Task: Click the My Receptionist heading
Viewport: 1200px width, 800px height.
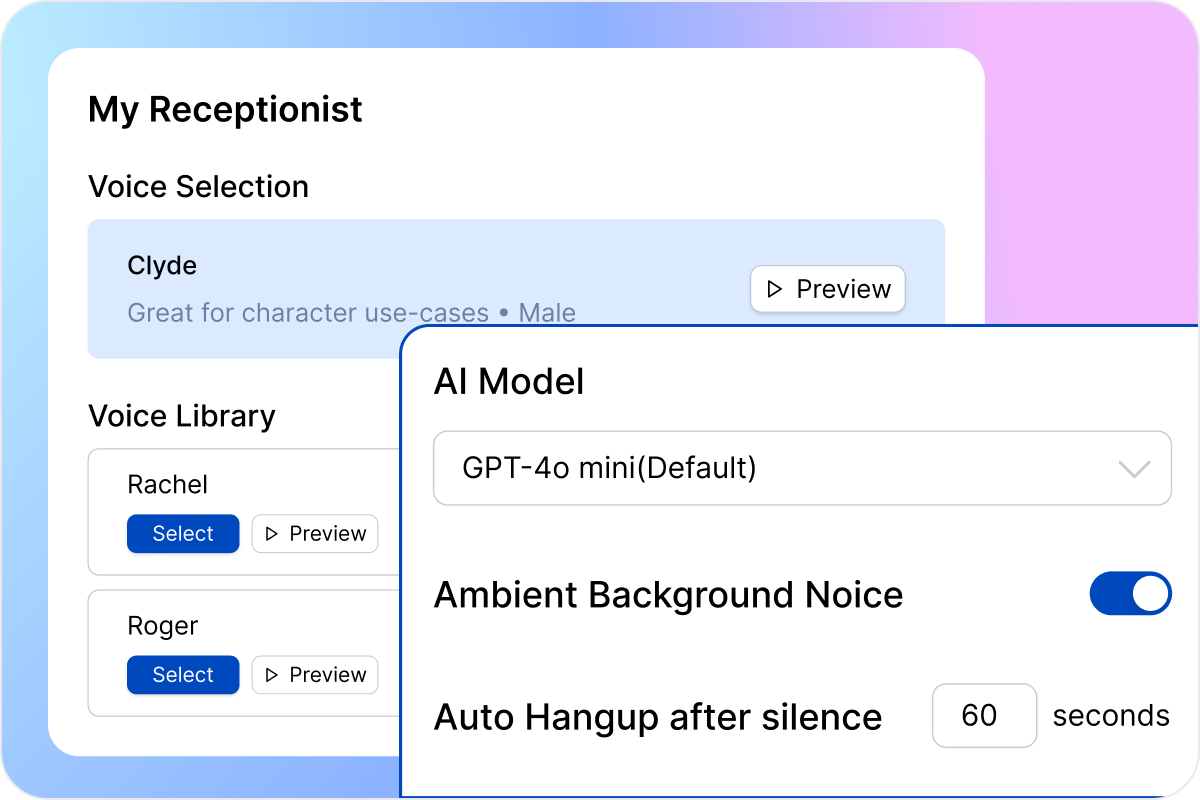Action: (x=225, y=110)
